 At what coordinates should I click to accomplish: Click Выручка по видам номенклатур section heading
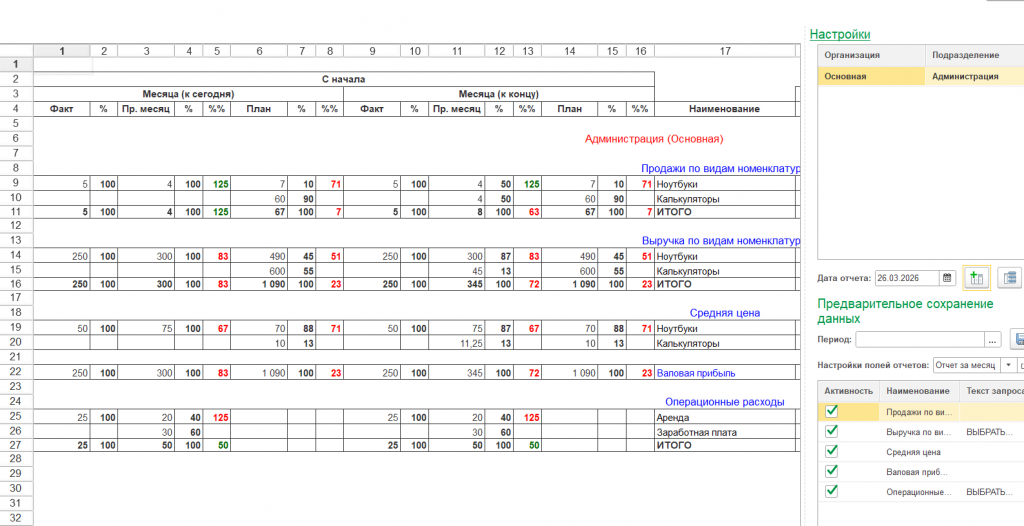(x=721, y=240)
